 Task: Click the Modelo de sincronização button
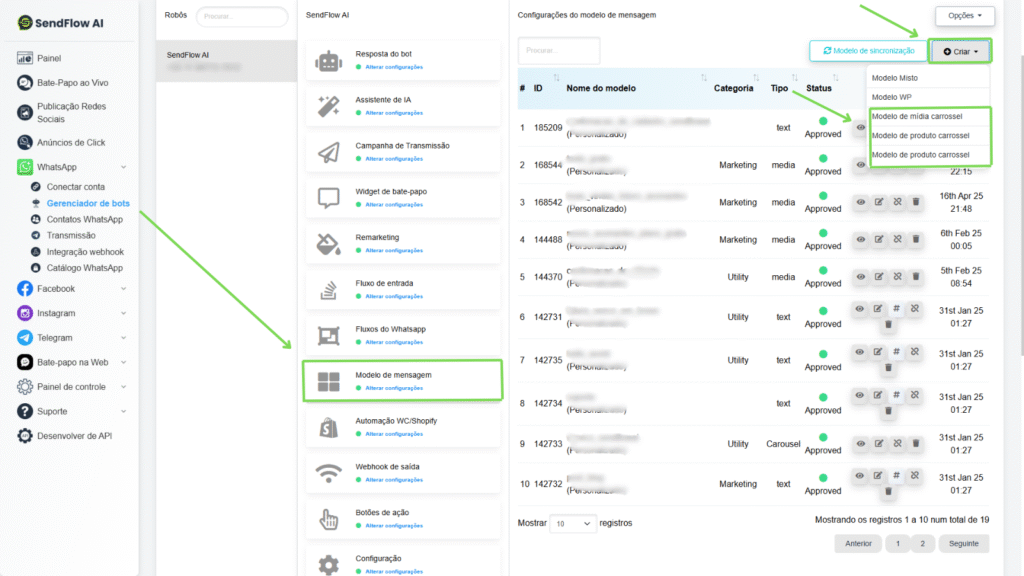869,51
